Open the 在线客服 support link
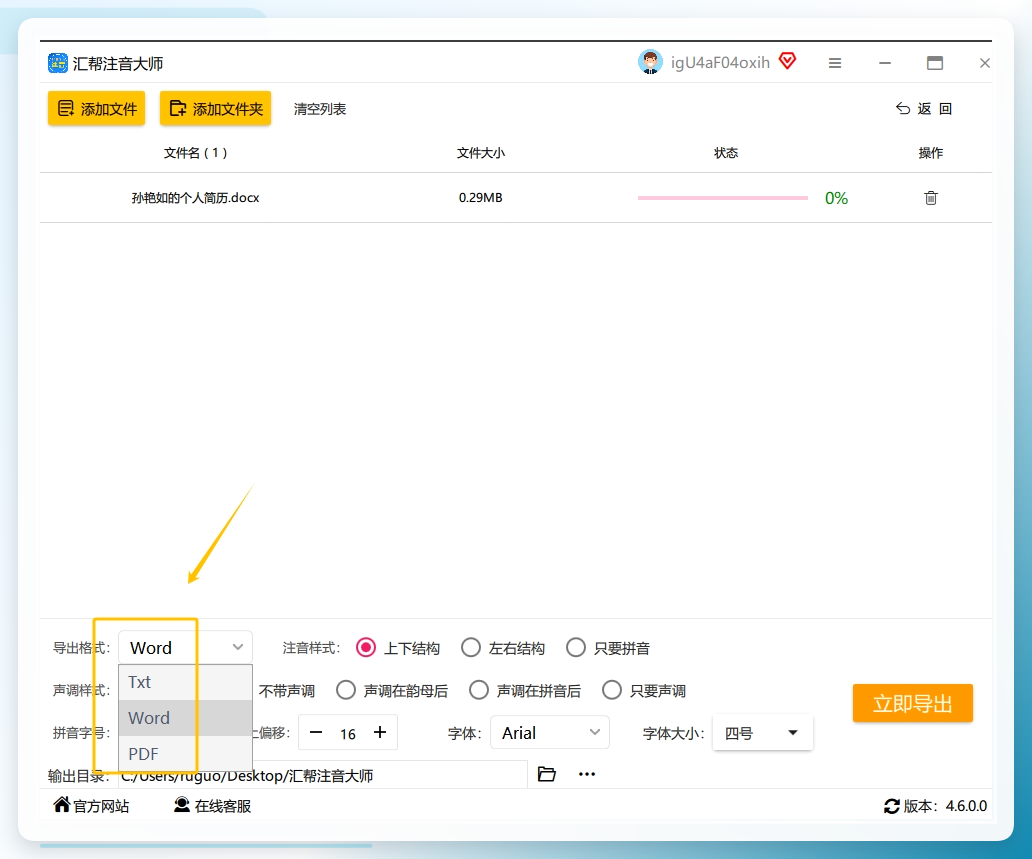The height and width of the screenshot is (859, 1032). point(212,806)
